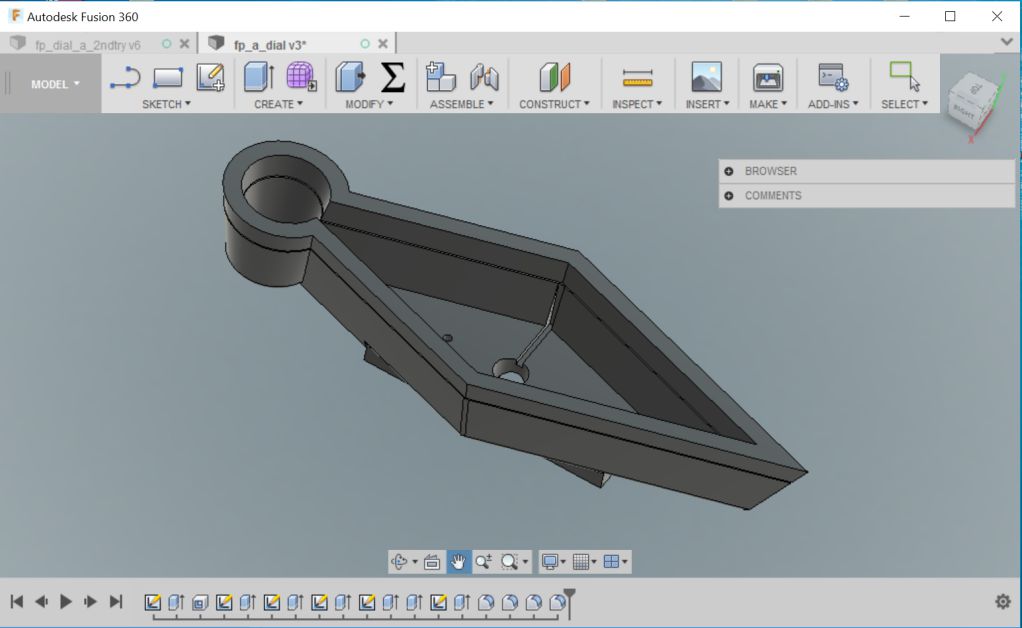
Task: Show the document tab overflow chevron
Action: coord(1006,42)
